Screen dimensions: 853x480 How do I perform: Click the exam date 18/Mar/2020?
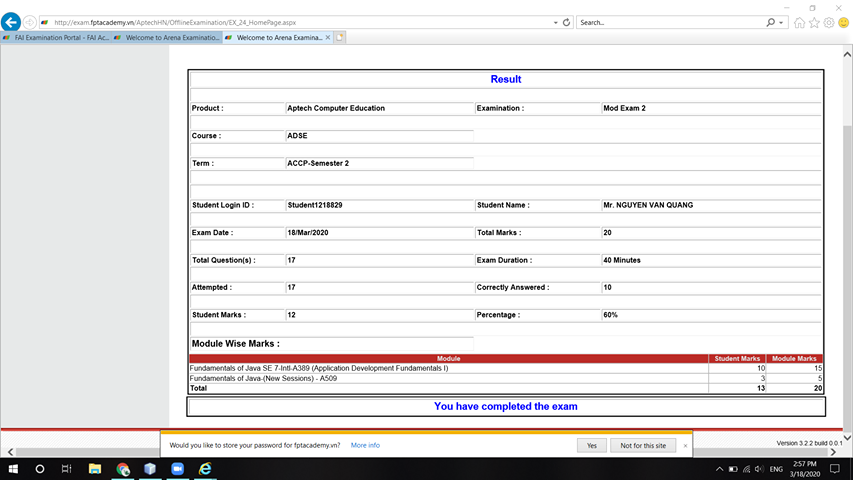click(308, 232)
